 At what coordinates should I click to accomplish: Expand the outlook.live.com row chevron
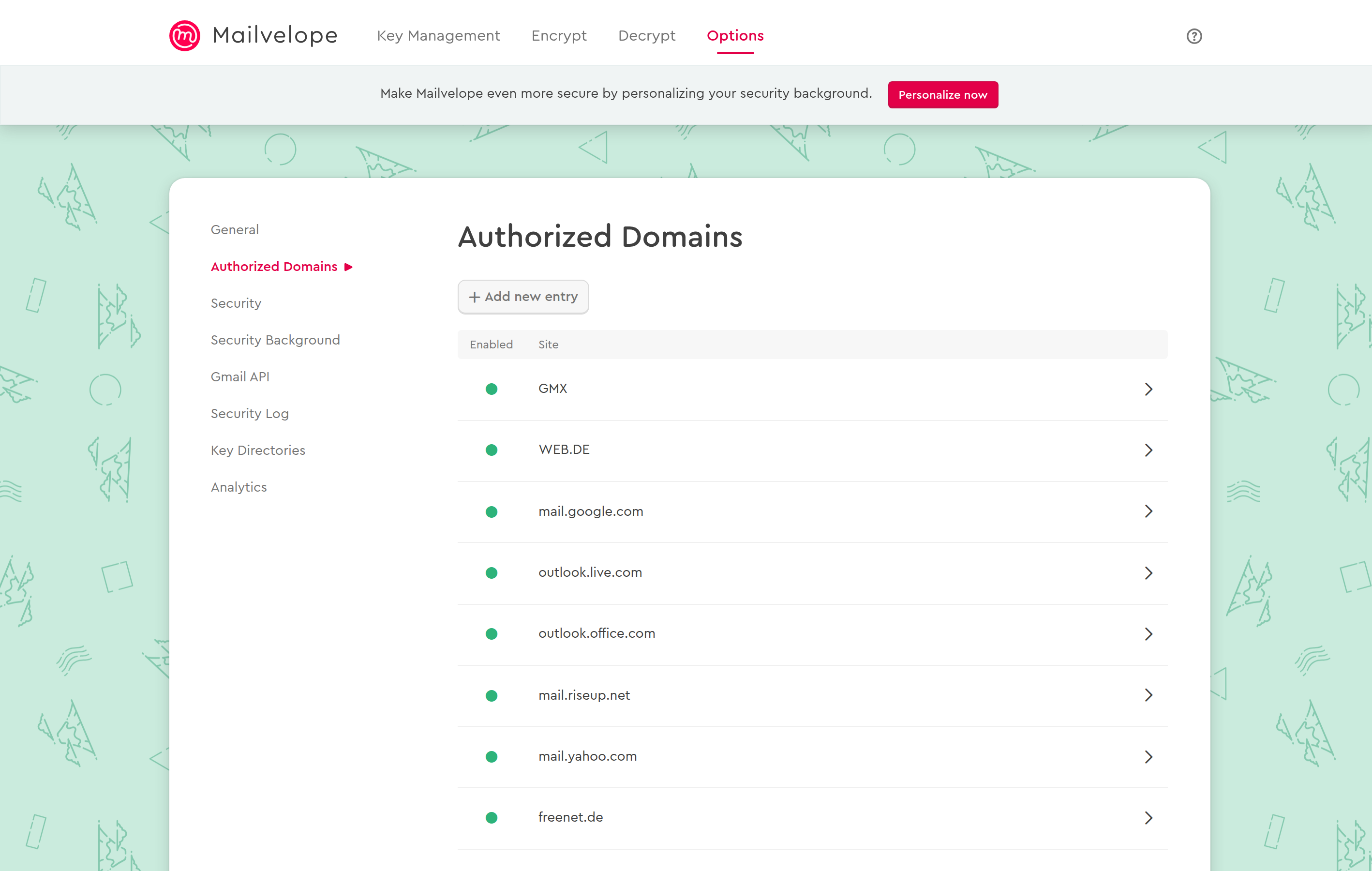(x=1148, y=573)
